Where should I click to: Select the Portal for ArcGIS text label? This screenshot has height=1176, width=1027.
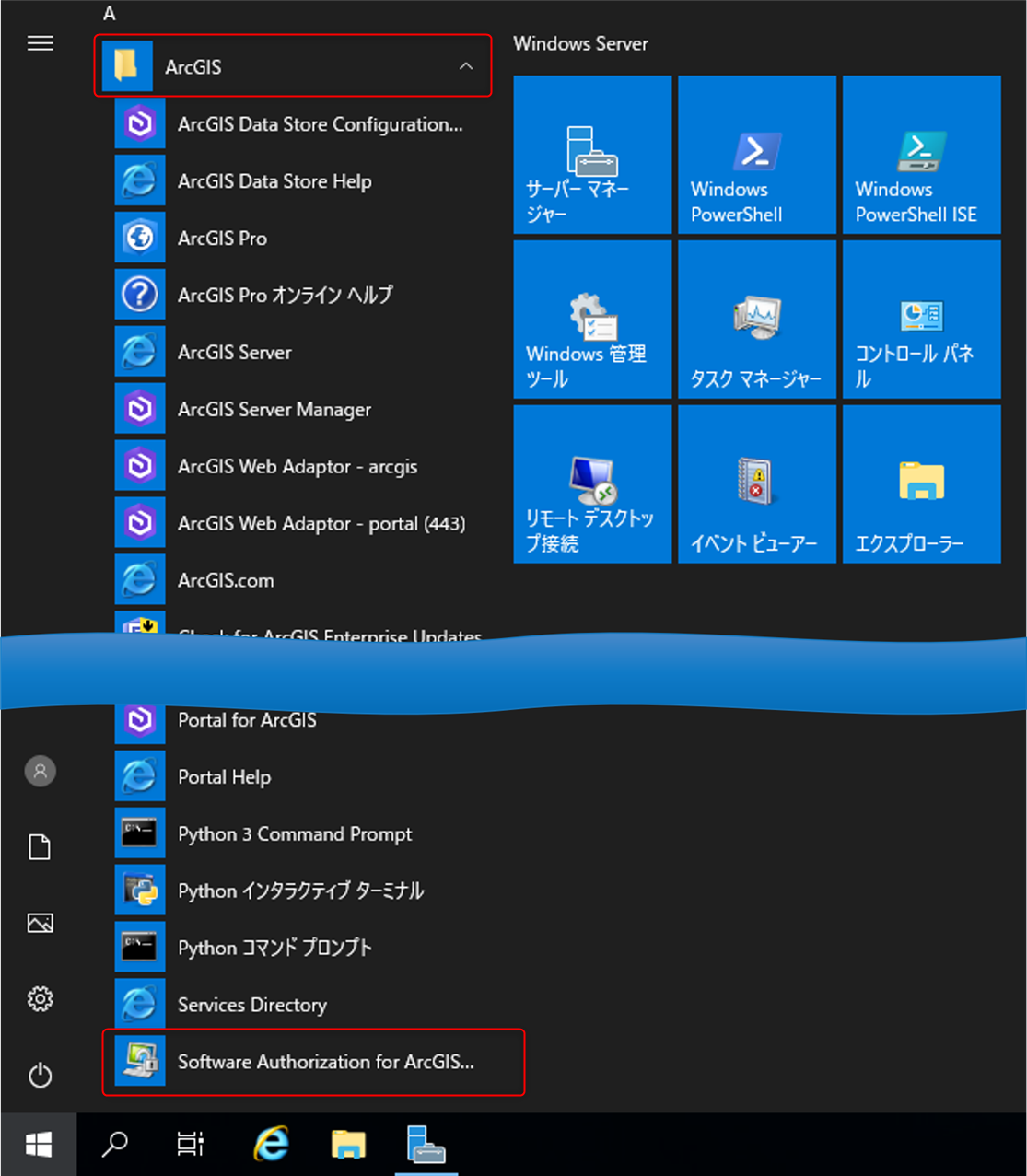(247, 720)
